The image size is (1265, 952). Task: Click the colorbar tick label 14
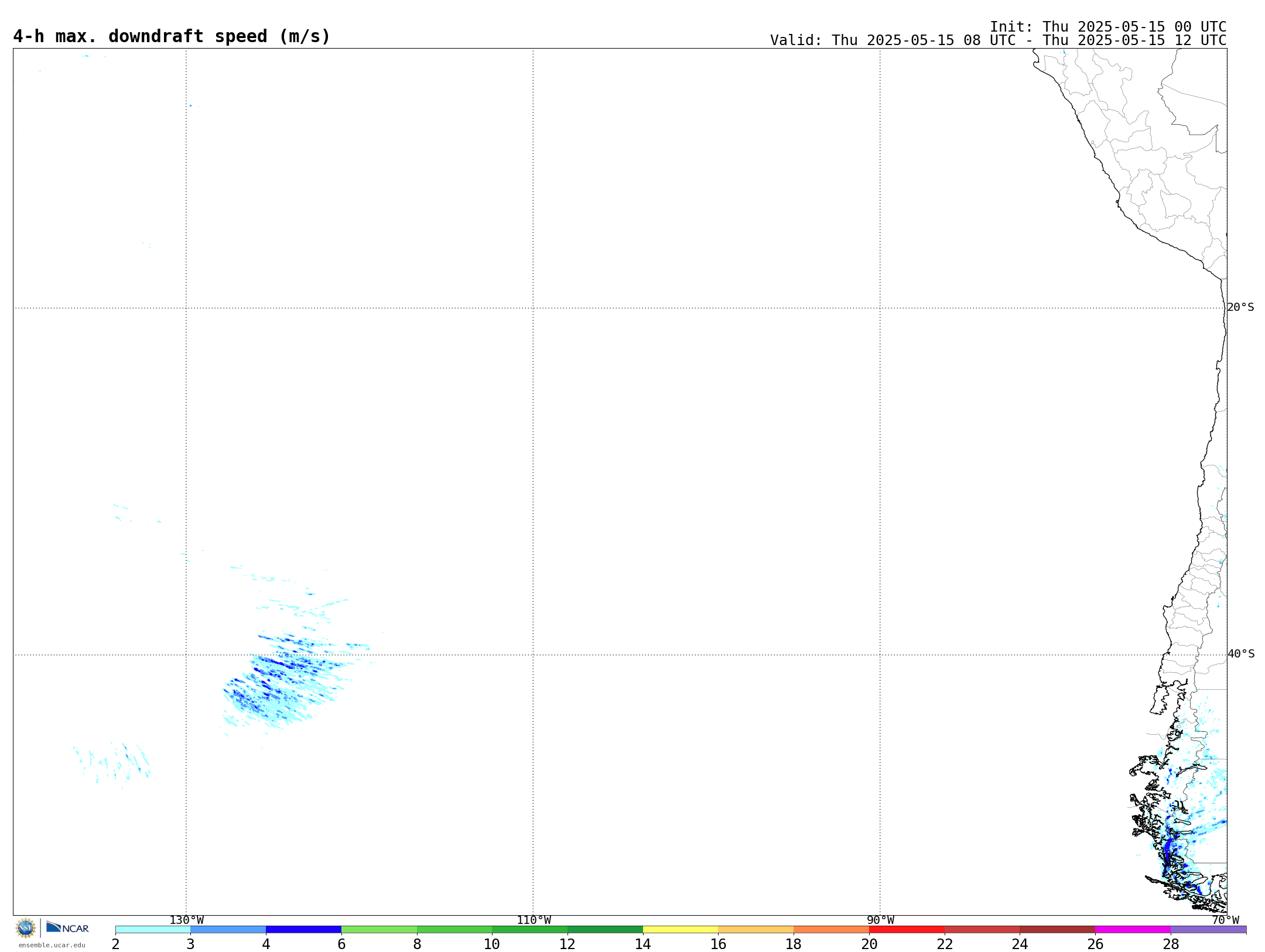pyautogui.click(x=643, y=944)
